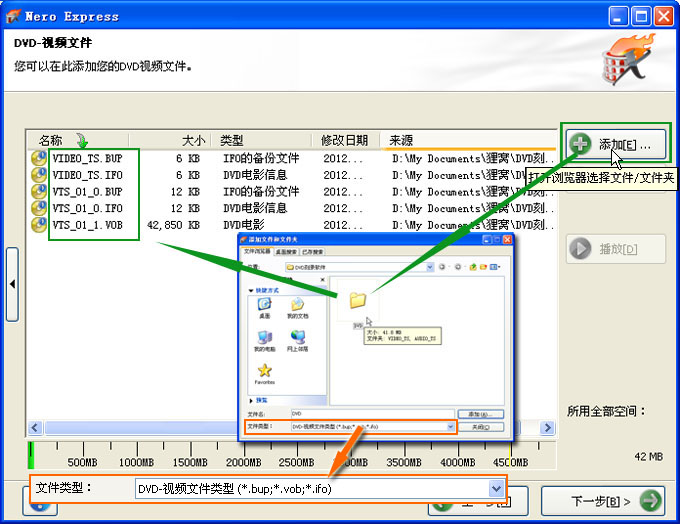This screenshot has width=680, height=524.
Task: Click the DVD电影 type cell of VTS_01_1.VOB
Action: tap(244, 225)
